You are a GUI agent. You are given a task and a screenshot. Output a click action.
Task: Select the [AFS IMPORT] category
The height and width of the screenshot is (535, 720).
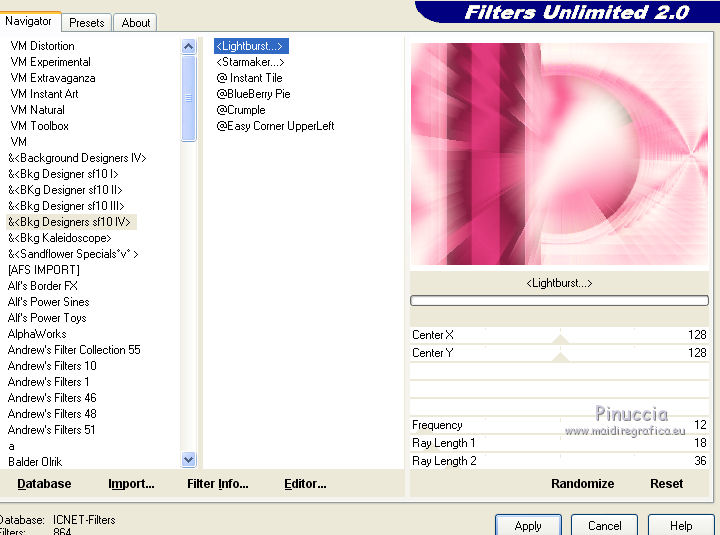[44, 270]
